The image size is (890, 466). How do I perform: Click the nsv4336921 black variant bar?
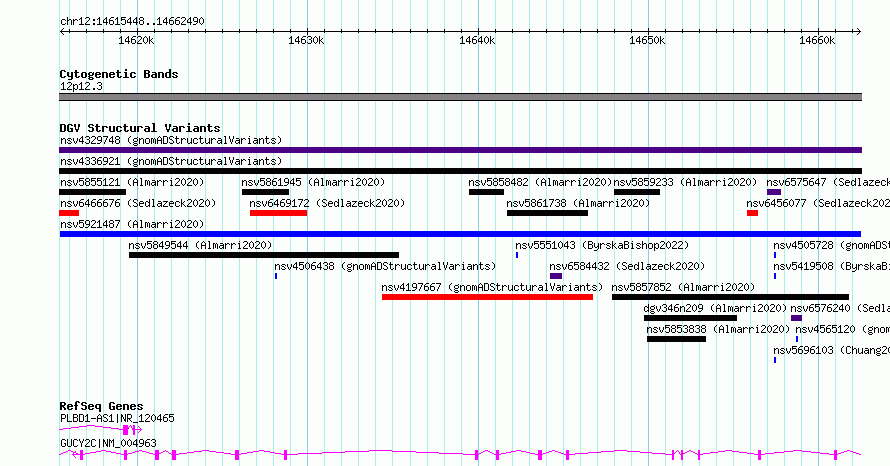tap(460, 171)
